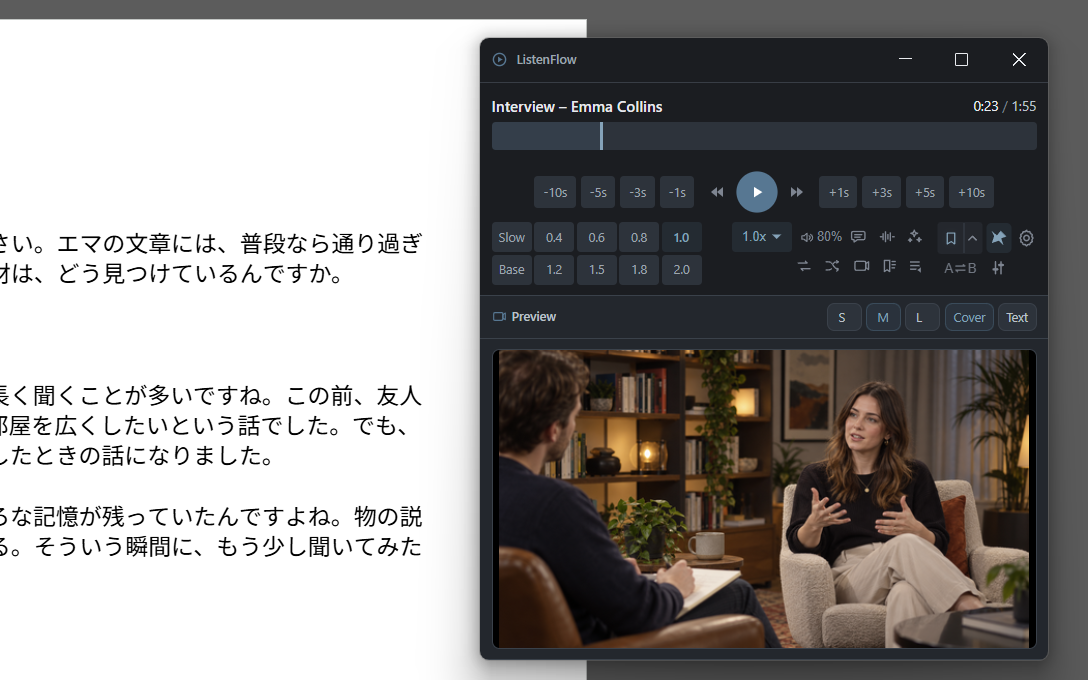Click the Interview – Emma Collins title
This screenshot has width=1088, height=680.
(x=577, y=107)
